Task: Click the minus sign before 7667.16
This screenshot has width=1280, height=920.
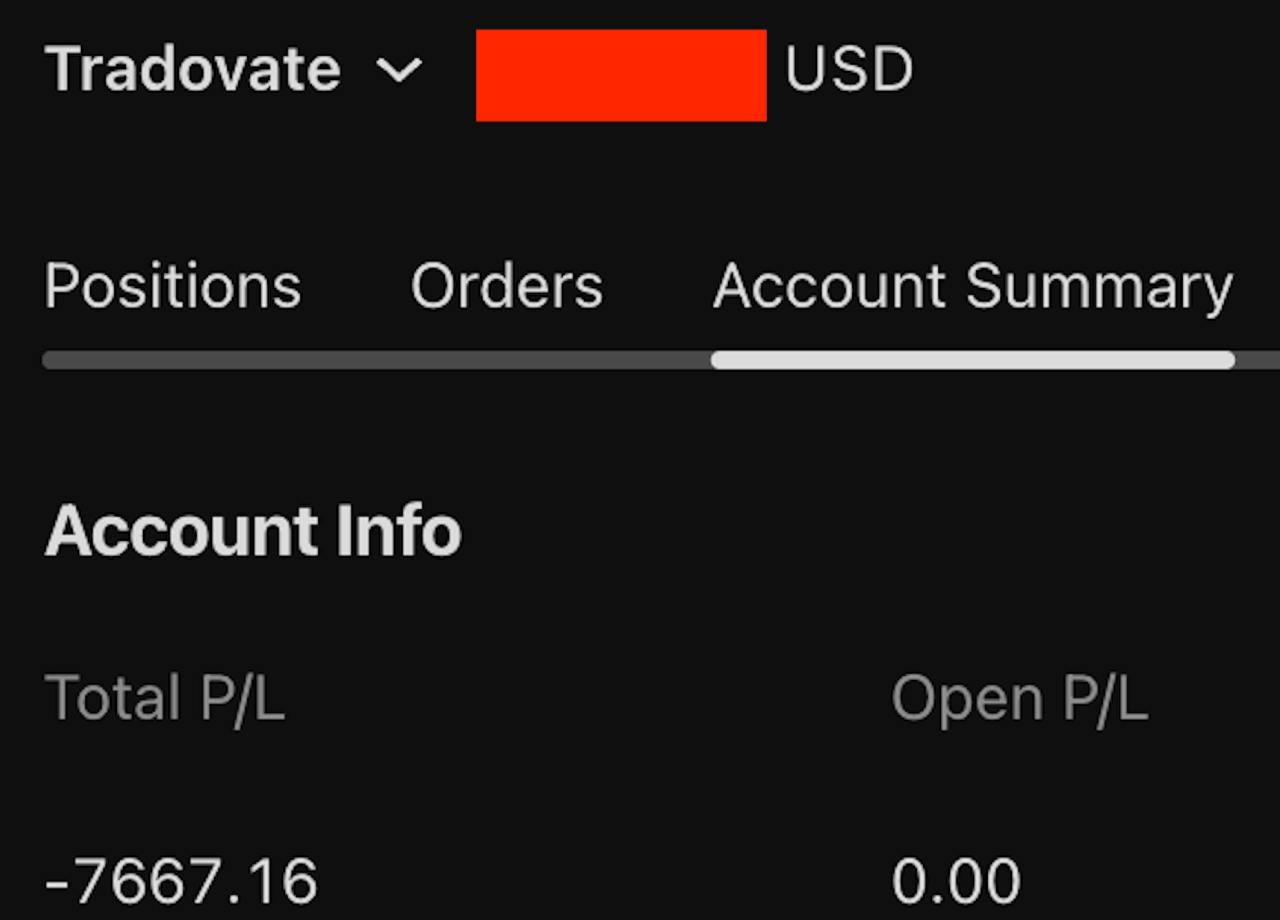Action: coord(58,882)
